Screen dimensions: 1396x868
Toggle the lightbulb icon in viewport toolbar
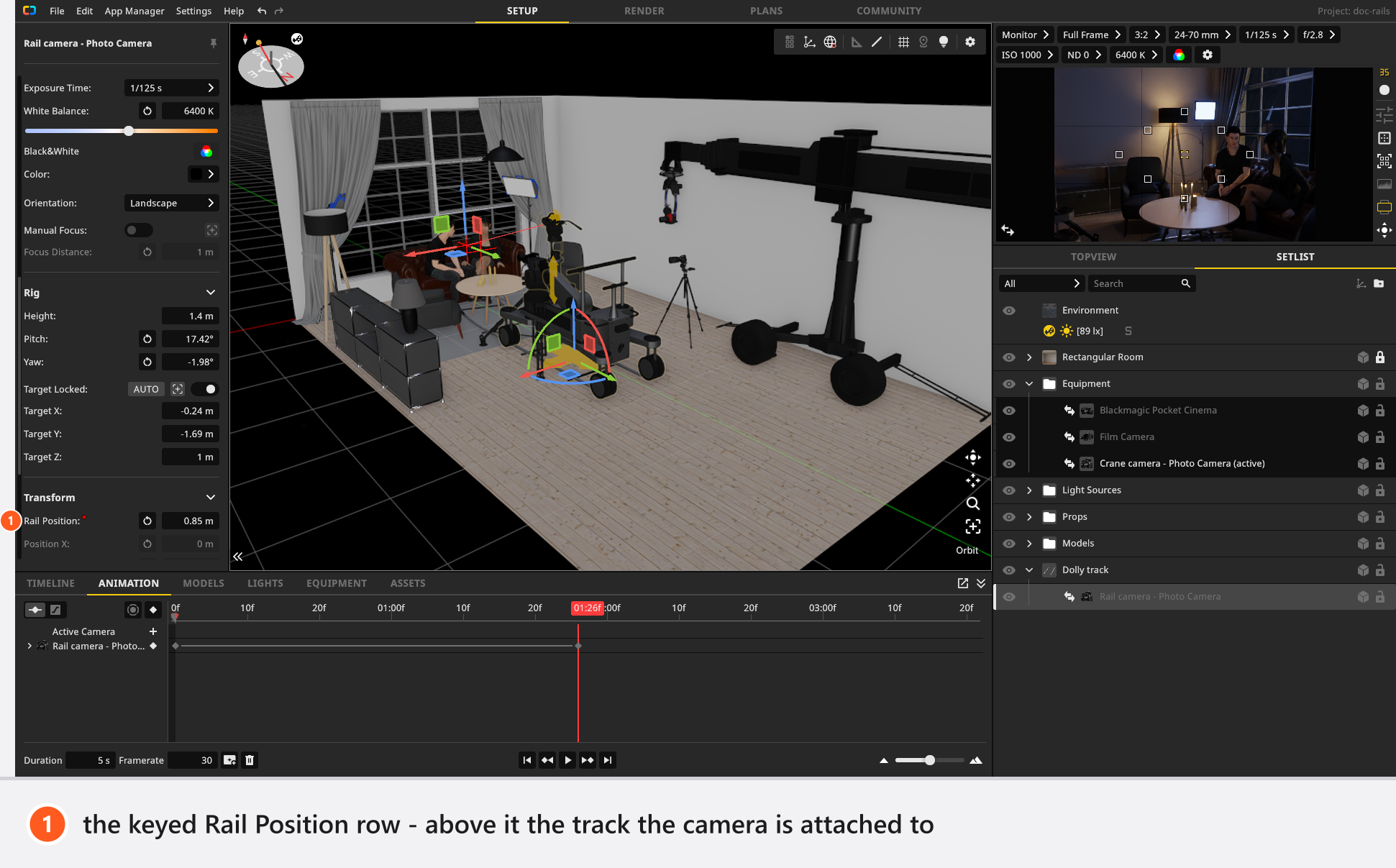(944, 42)
